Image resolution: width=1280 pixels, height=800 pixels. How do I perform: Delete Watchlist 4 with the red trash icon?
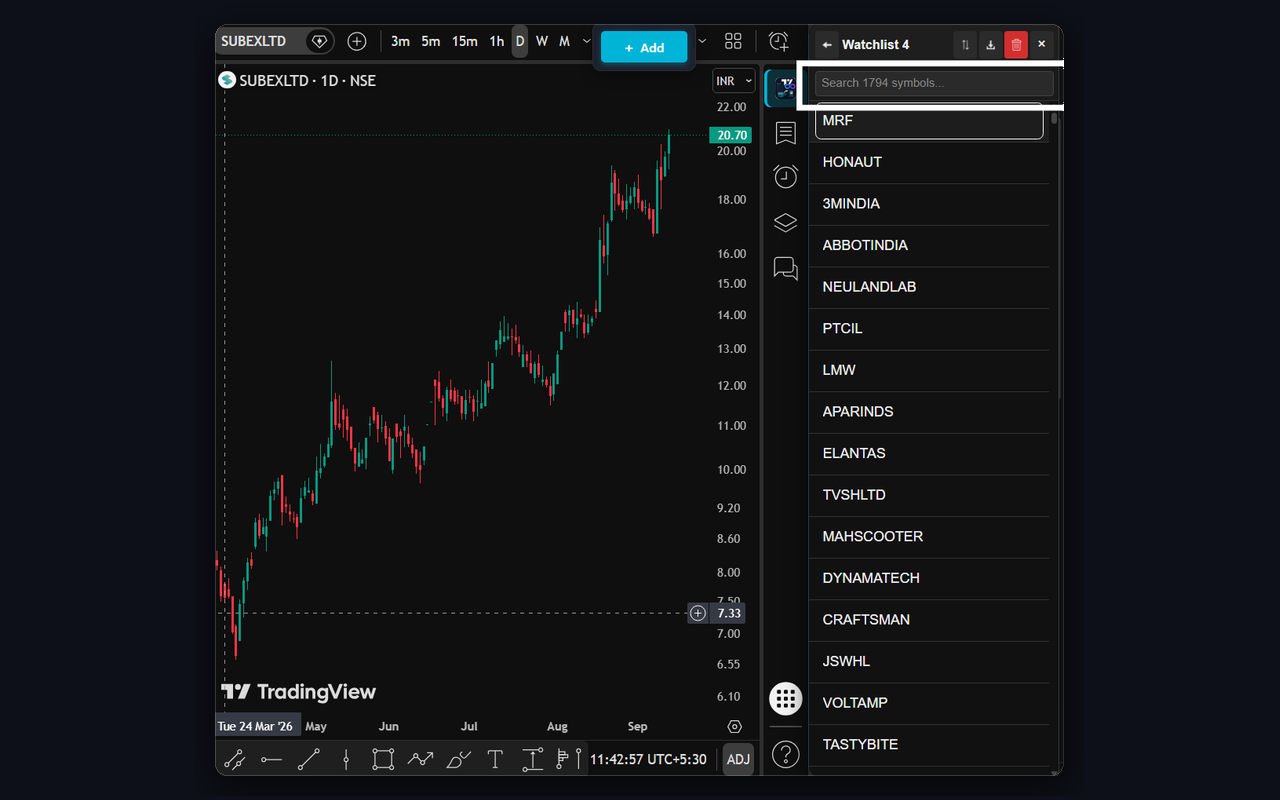pos(1016,45)
